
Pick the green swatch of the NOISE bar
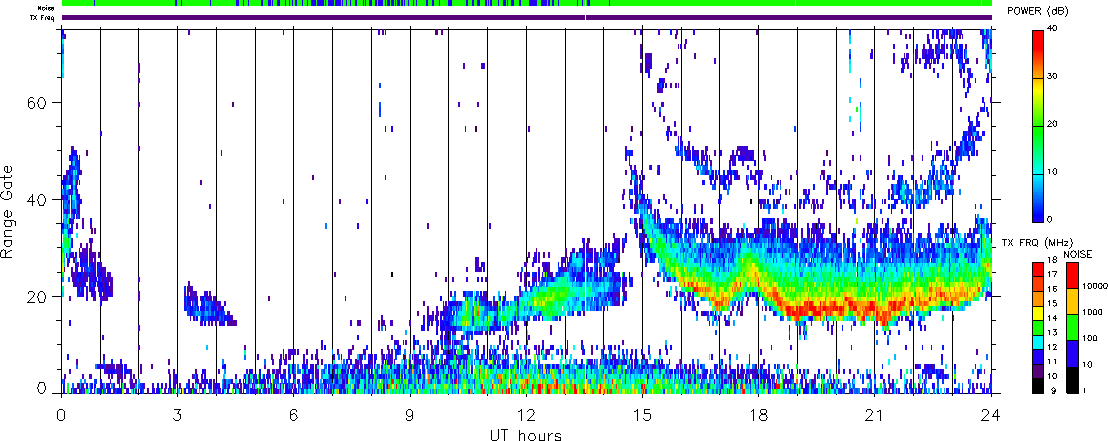[1071, 327]
